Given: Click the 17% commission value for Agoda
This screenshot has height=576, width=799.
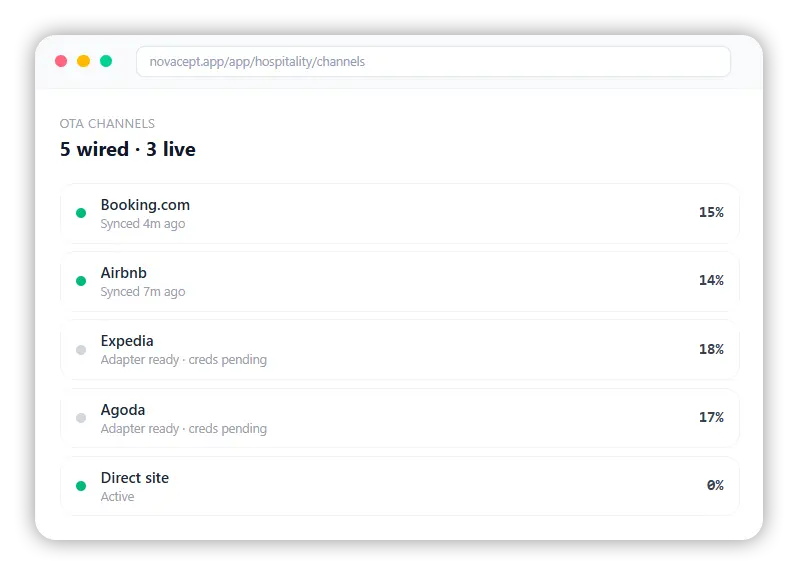Looking at the screenshot, I should click(711, 417).
